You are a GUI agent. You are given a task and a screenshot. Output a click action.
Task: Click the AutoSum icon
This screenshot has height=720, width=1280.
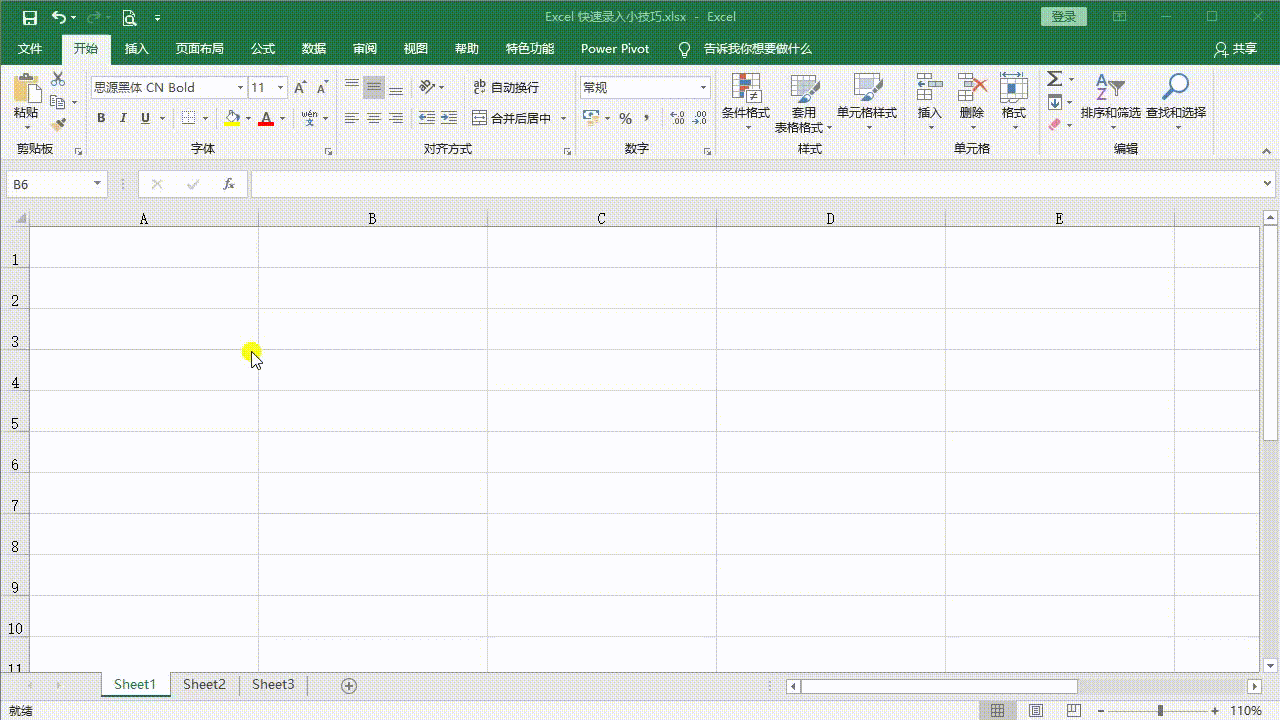(1053, 79)
